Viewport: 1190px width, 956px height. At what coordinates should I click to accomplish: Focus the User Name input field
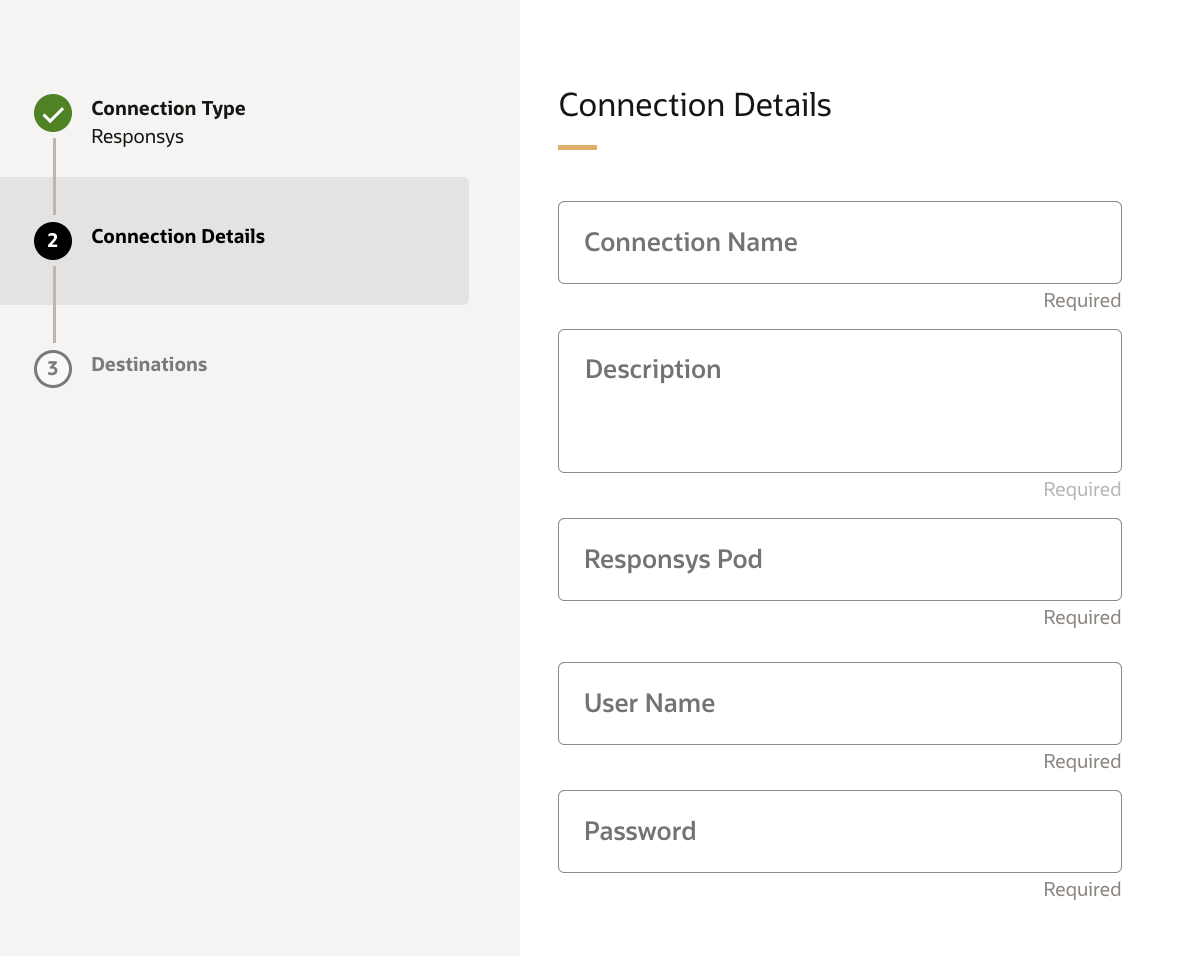point(839,703)
